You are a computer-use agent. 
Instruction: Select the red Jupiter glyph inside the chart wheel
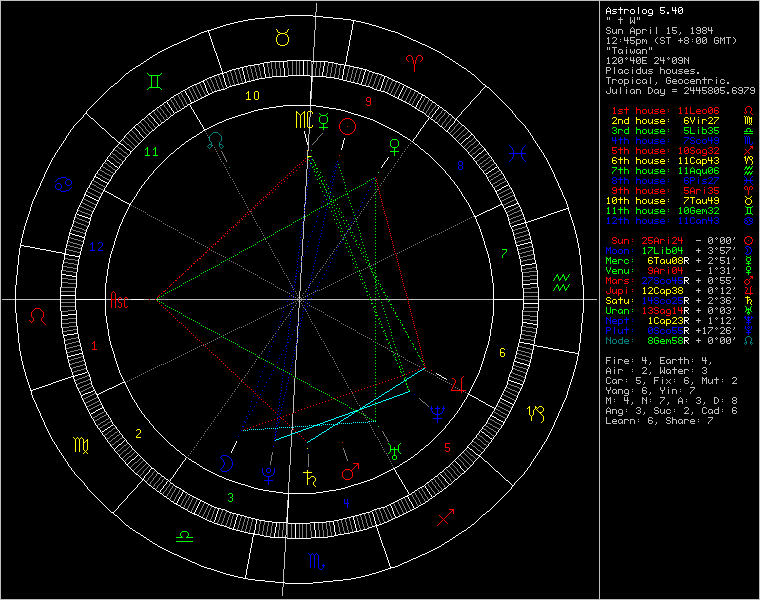458,384
